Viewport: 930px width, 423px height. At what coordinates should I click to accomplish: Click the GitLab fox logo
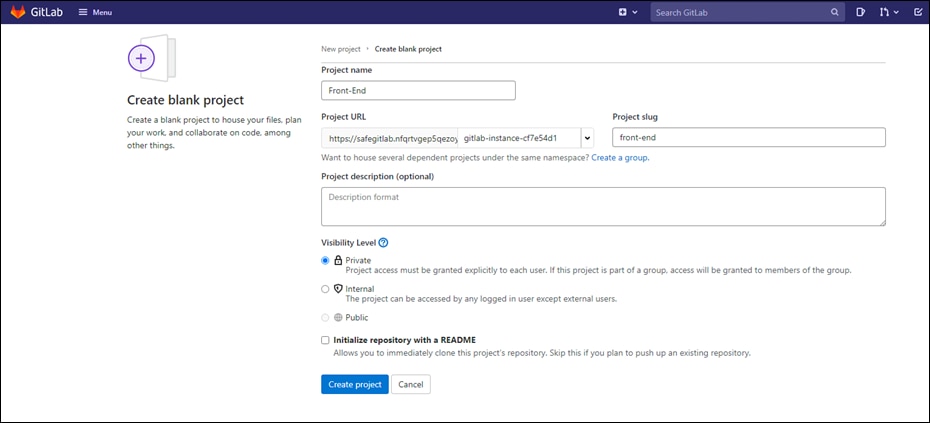18,13
